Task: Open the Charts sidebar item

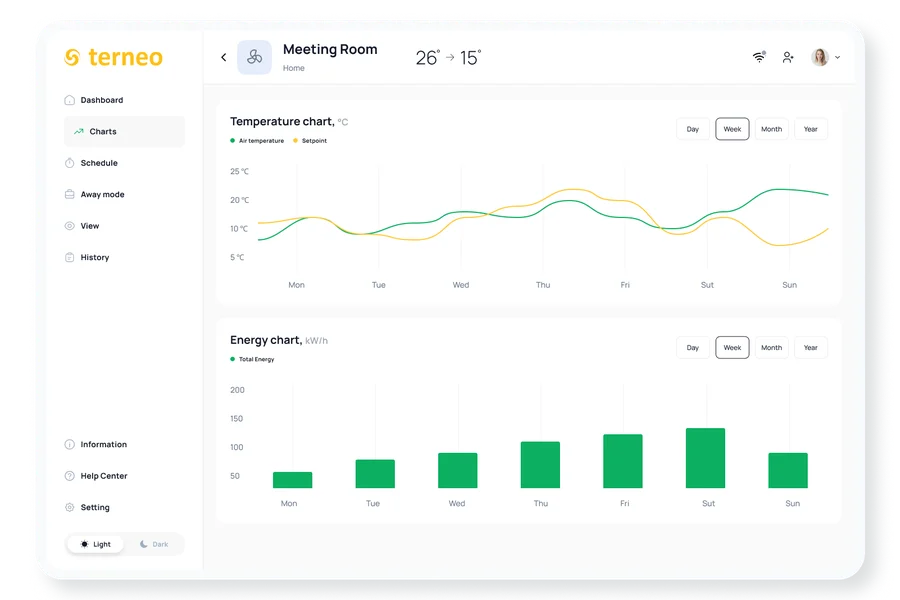Action: point(102,132)
